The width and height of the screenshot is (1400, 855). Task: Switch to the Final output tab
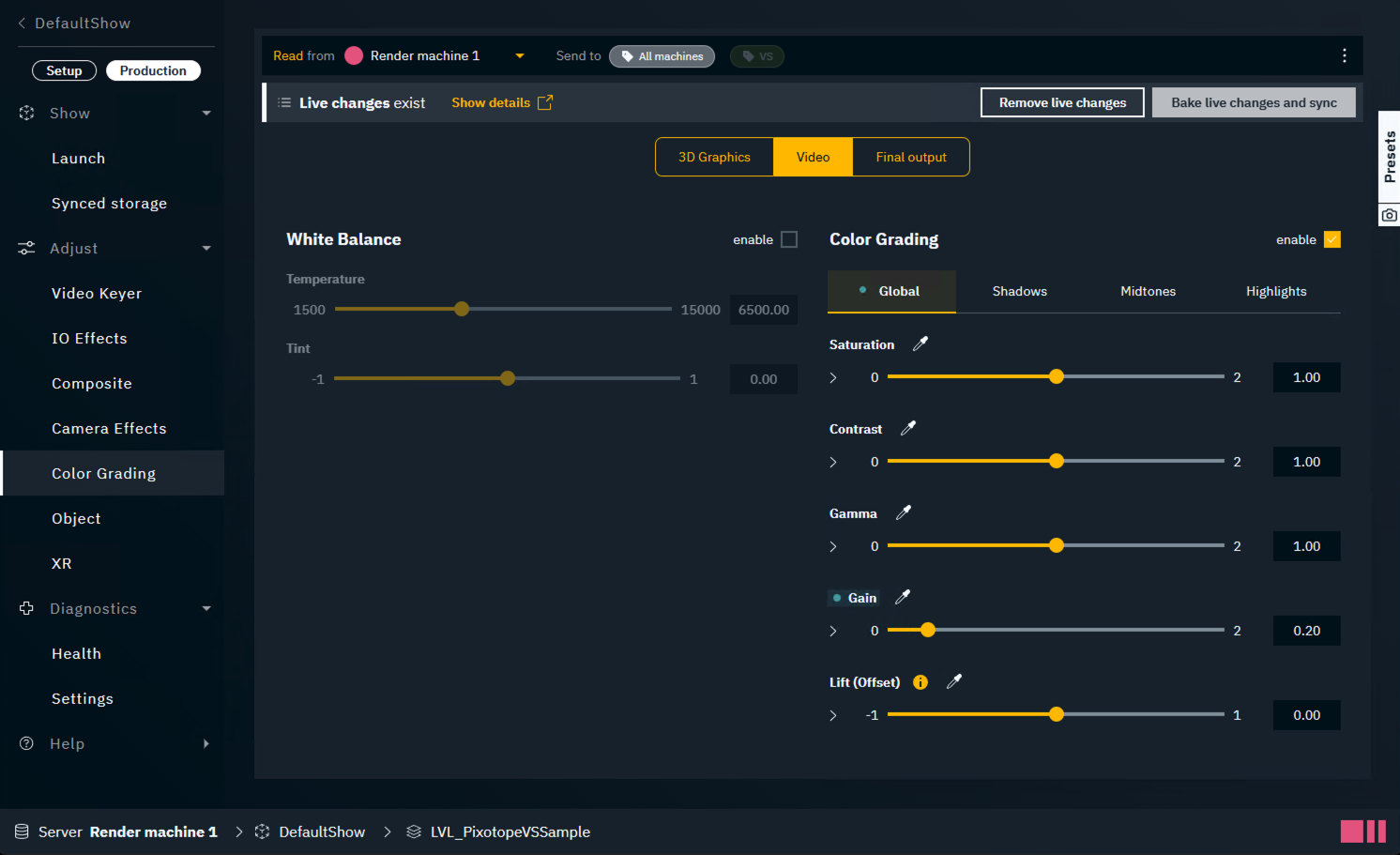910,158
